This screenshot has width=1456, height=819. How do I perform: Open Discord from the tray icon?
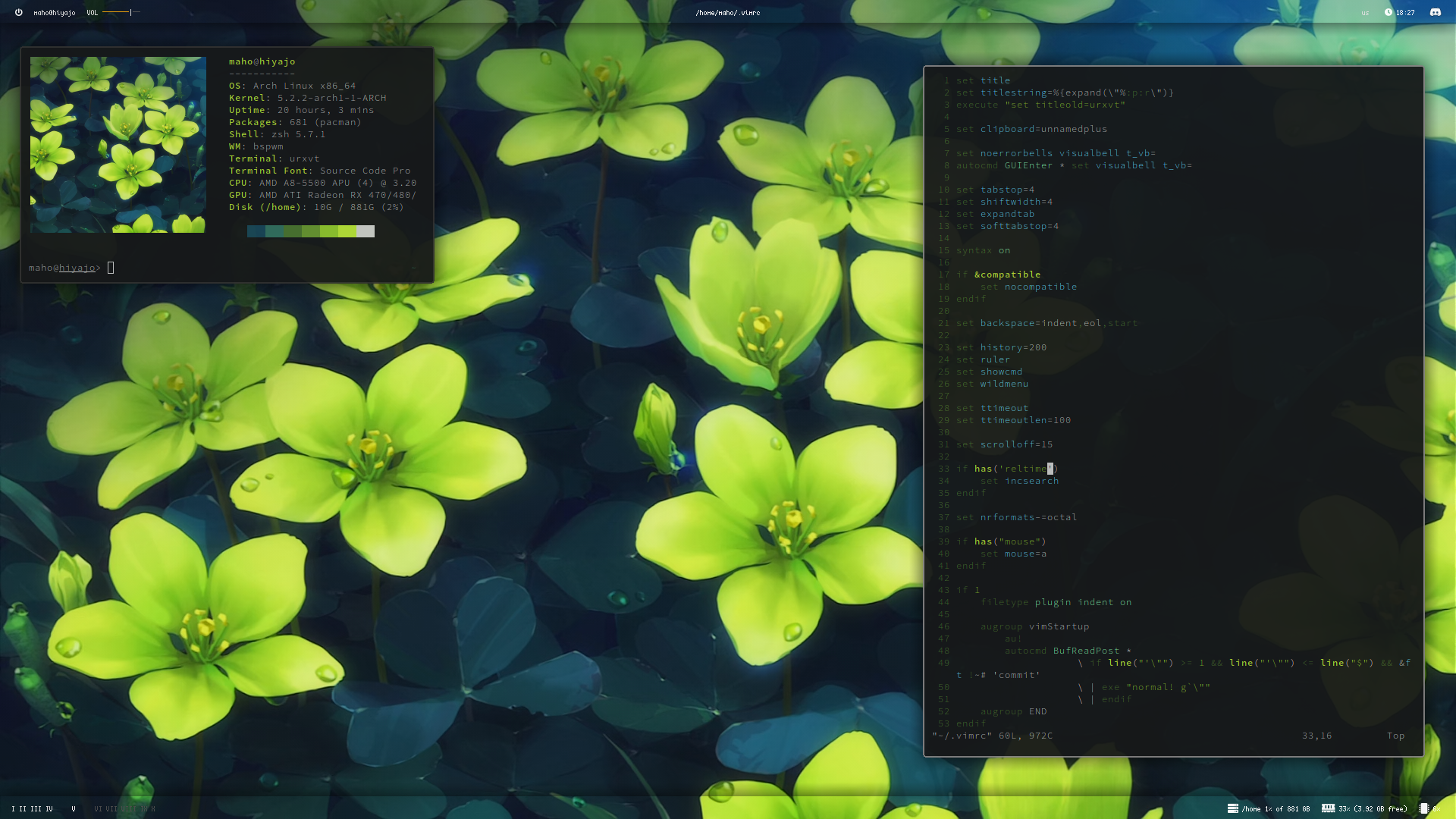[1435, 12]
